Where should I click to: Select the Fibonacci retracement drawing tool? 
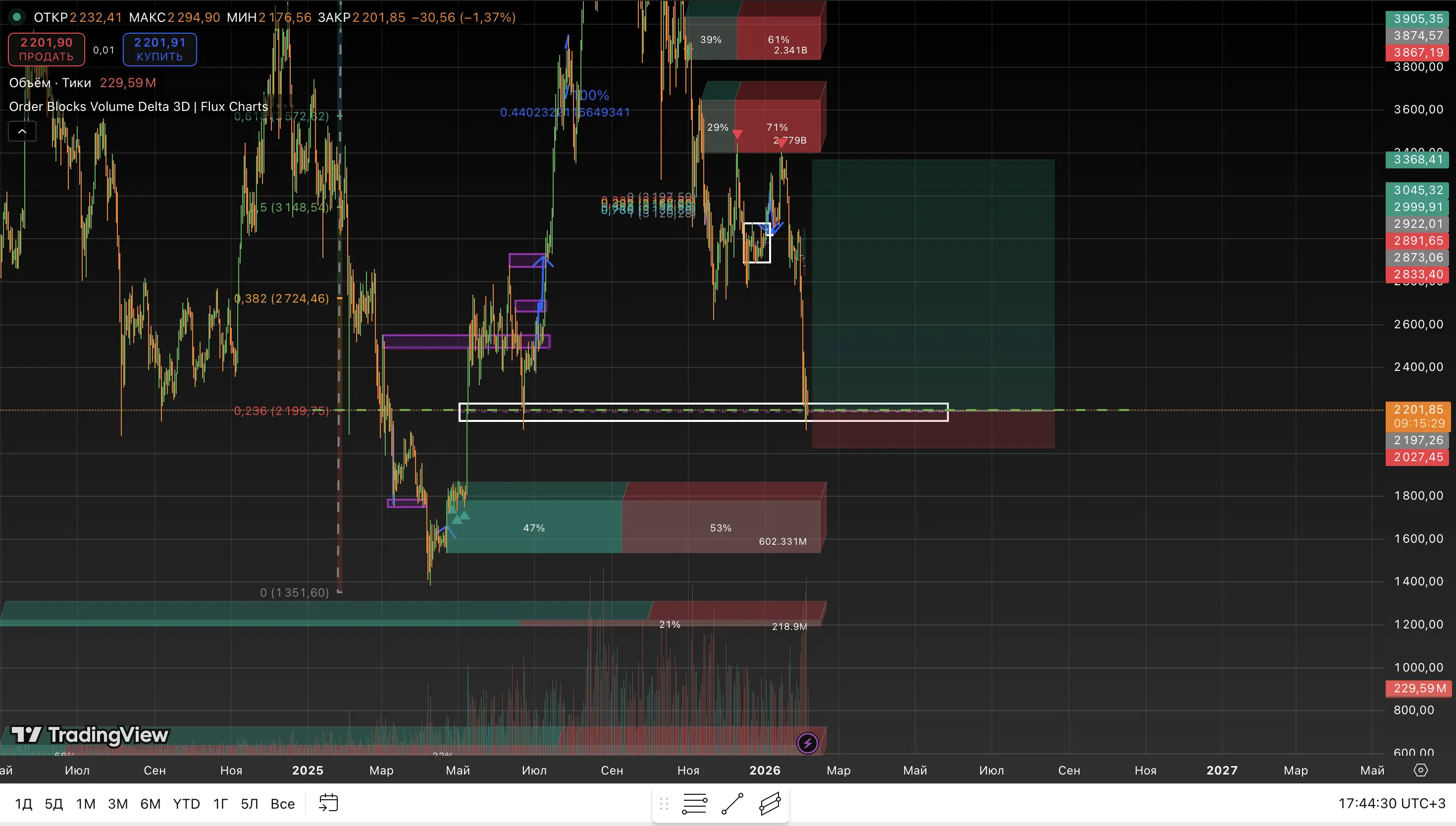[694, 803]
